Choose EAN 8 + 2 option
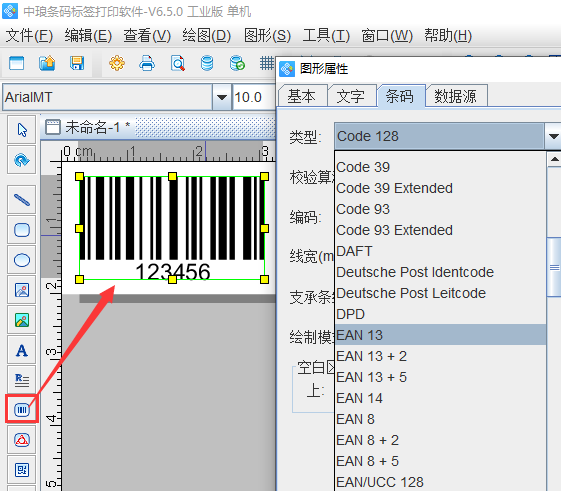This screenshot has height=491, width=561. [x=441, y=440]
